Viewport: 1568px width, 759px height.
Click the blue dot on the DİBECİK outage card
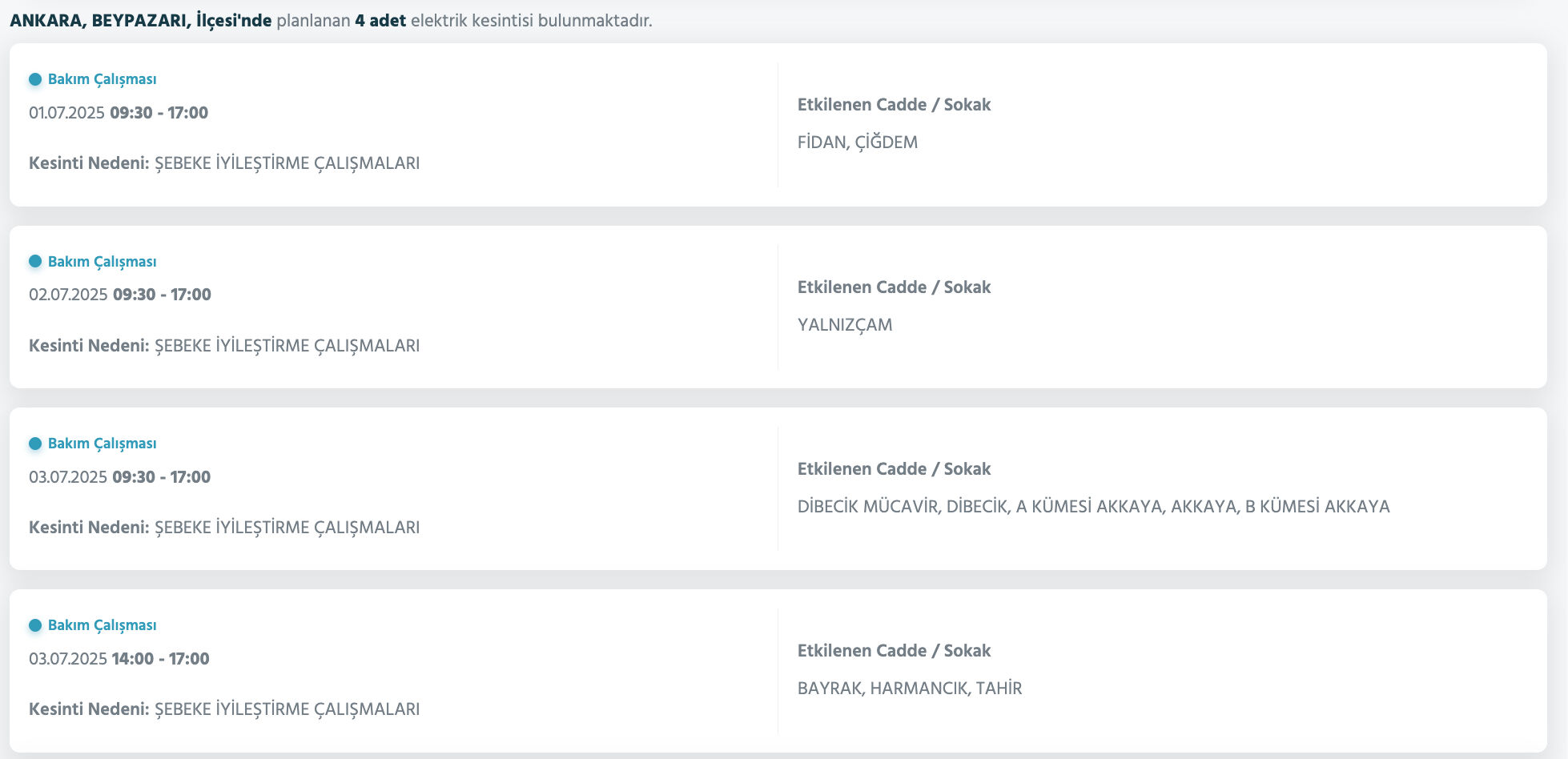click(x=35, y=444)
